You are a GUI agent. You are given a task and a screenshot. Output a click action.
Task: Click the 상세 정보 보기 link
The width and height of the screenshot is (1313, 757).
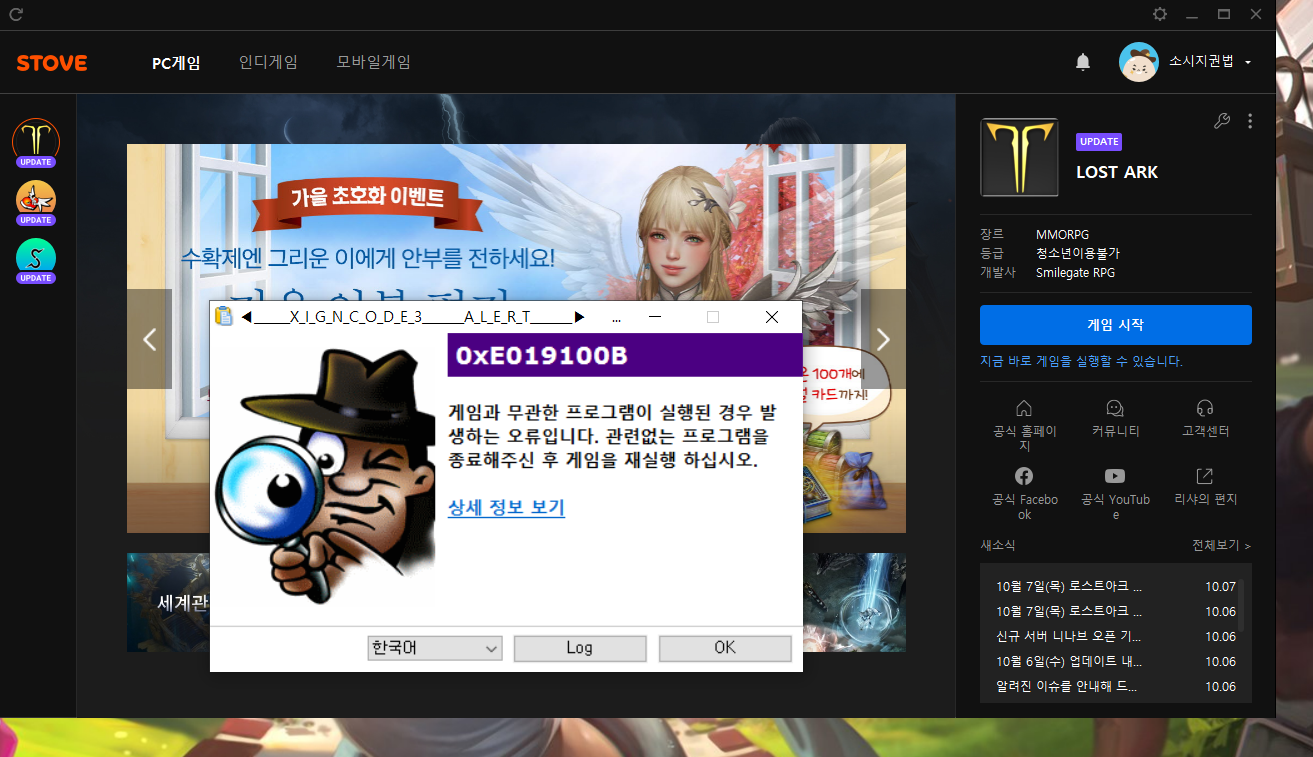[506, 507]
